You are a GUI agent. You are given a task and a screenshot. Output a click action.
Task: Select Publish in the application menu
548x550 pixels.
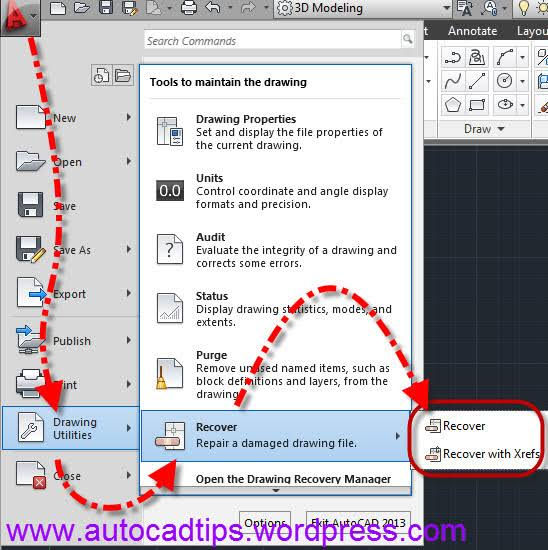[x=70, y=341]
